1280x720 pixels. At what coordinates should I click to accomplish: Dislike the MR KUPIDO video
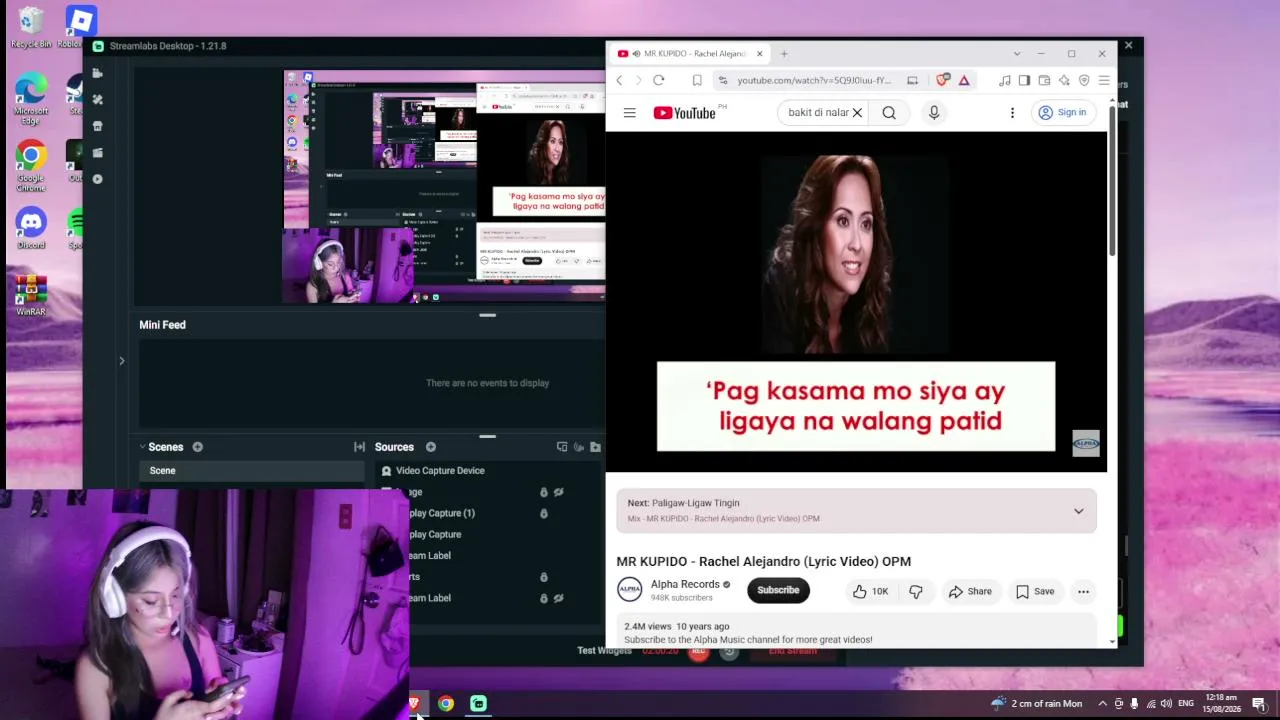coord(916,592)
